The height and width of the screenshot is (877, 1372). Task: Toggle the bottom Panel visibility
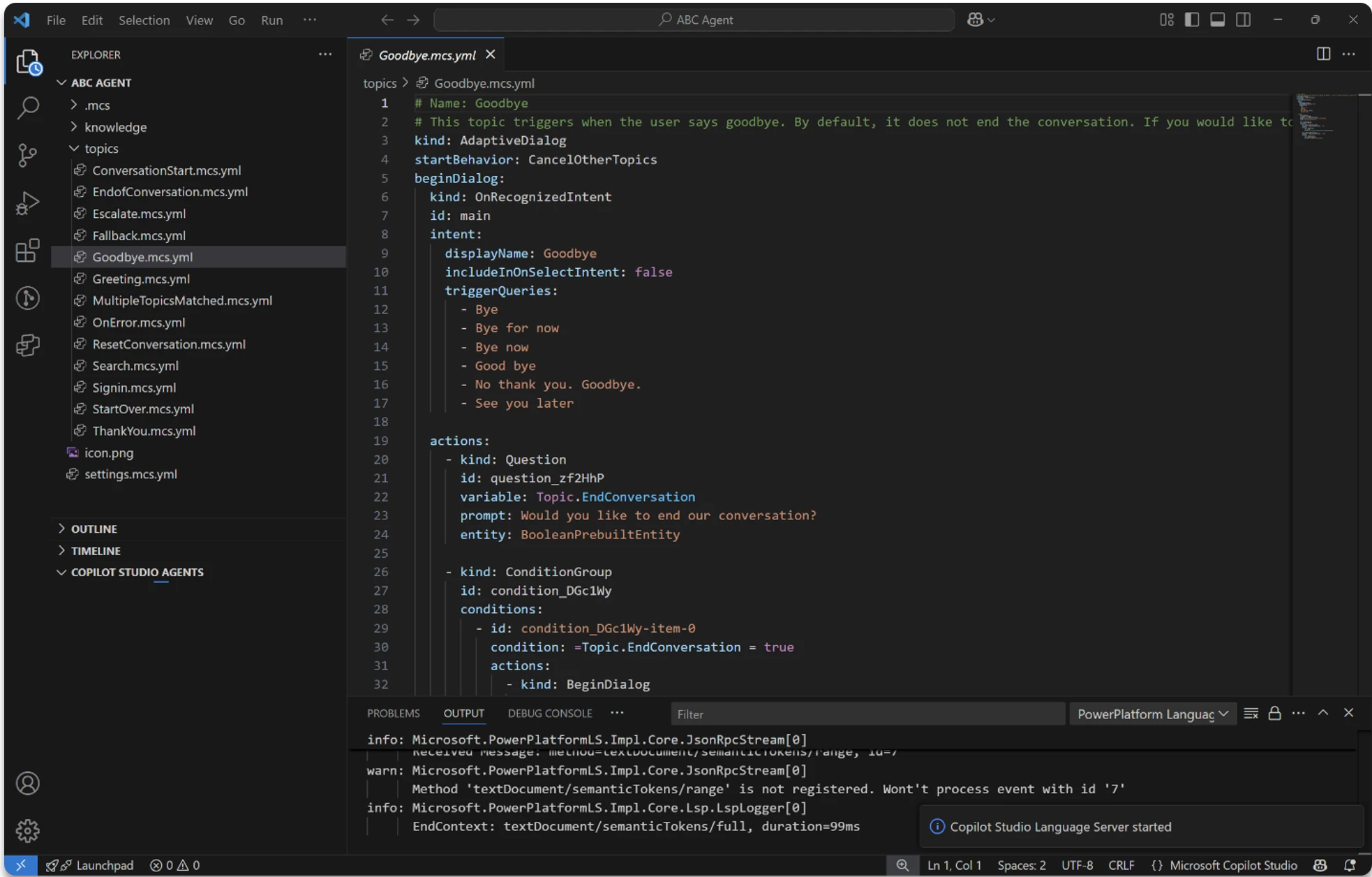pos(1217,20)
